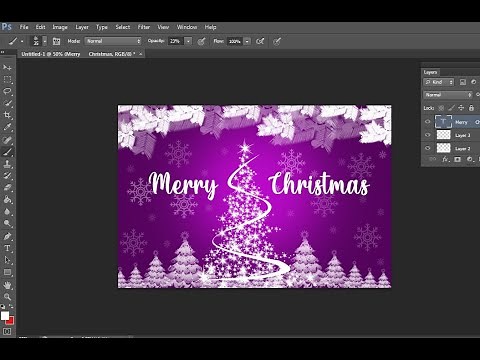
Task: Open the Window menu
Action: [x=187, y=27]
